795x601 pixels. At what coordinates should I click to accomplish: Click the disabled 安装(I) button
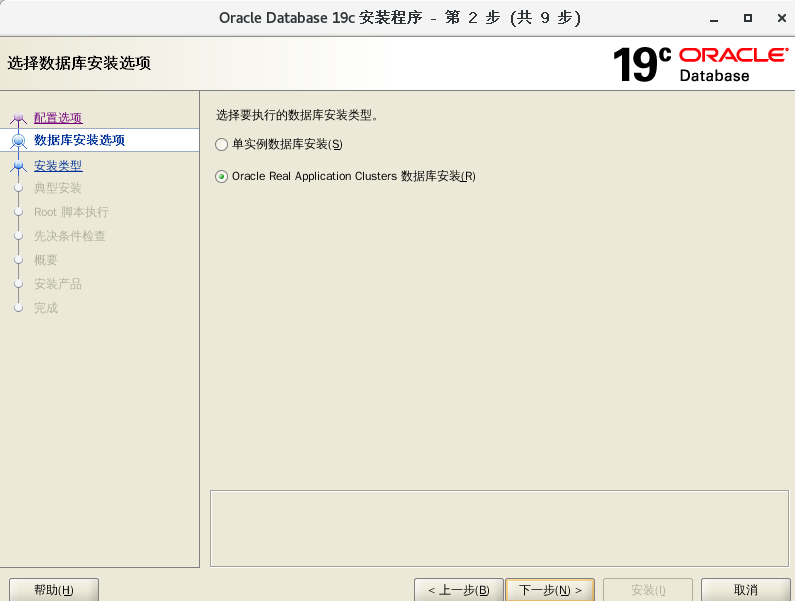648,590
